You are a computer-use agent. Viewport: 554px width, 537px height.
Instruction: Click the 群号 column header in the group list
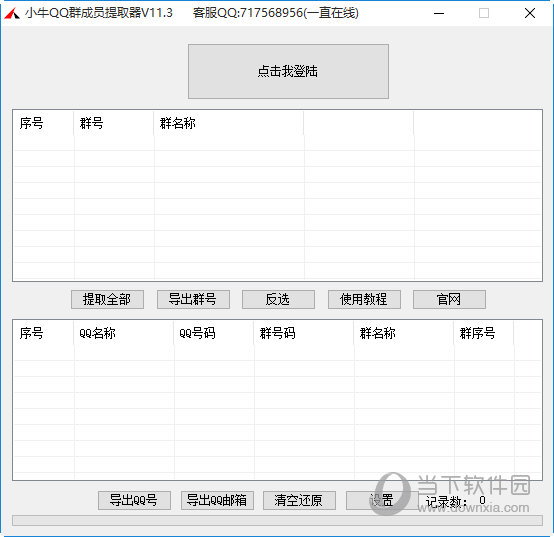tap(114, 123)
